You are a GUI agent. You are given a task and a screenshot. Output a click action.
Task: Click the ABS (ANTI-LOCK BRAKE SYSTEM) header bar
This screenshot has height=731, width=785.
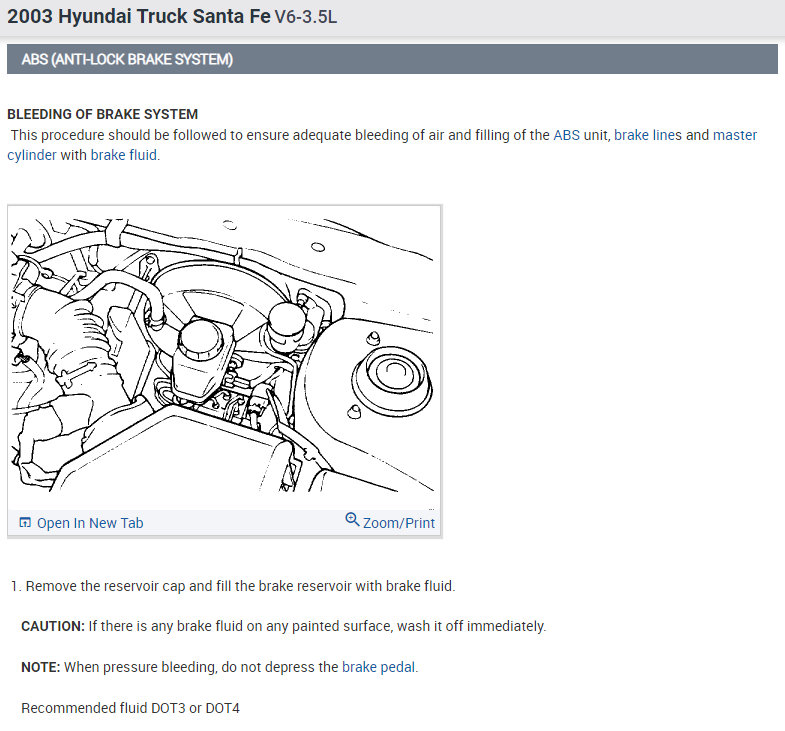[x=392, y=59]
